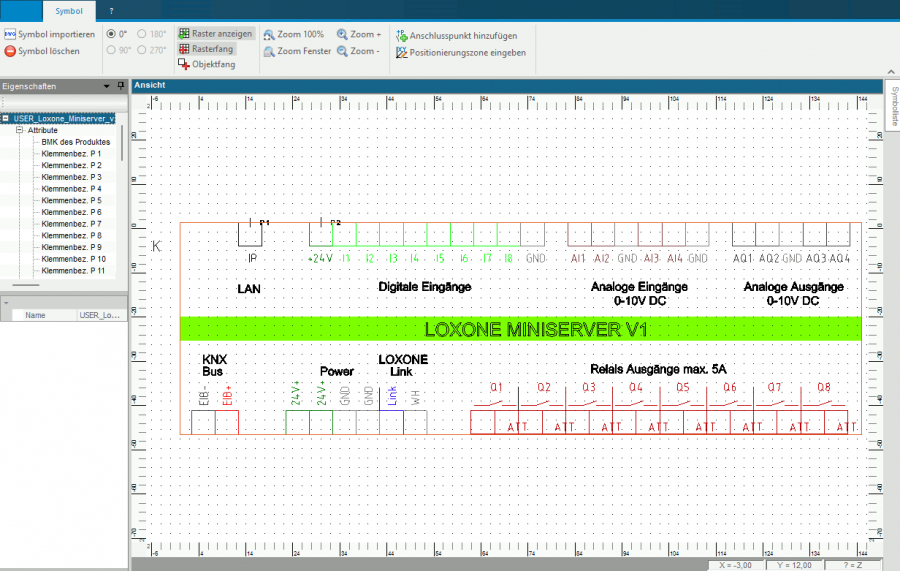Click the Link blue terminal box

pos(391,422)
